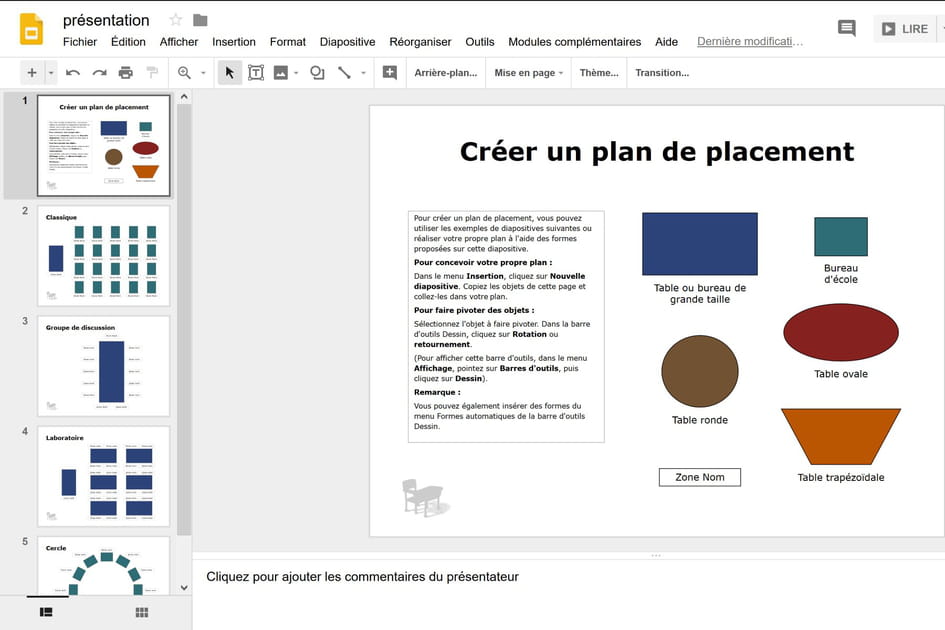The image size is (945, 630).
Task: Open the Diapositive menu
Action: point(347,42)
